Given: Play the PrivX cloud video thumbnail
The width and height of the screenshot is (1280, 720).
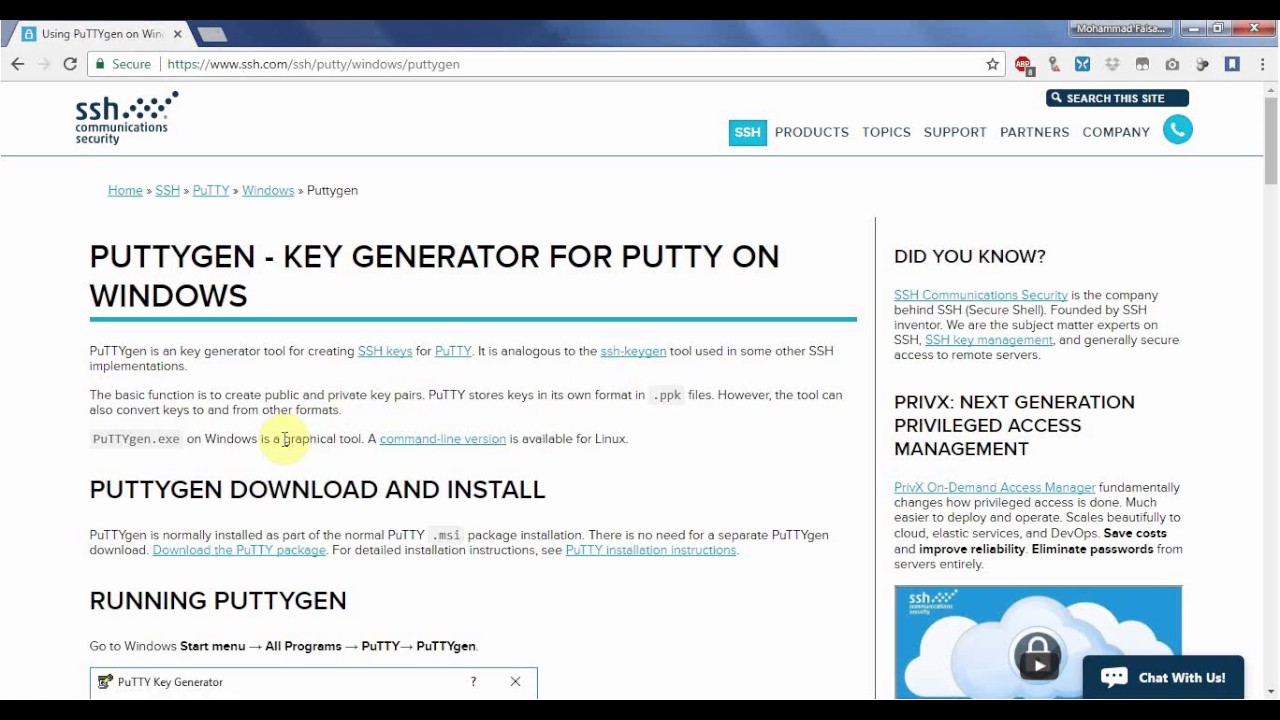Looking at the screenshot, I should tap(1038, 664).
